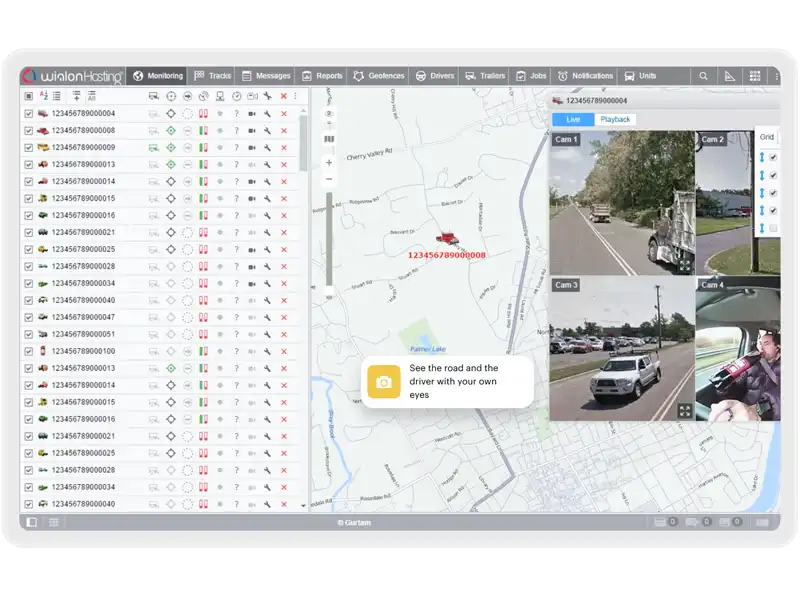Viewport: 800px width, 600px height.
Task: Select the list view icon beside the A-Z sort icon
Action: coord(57,95)
